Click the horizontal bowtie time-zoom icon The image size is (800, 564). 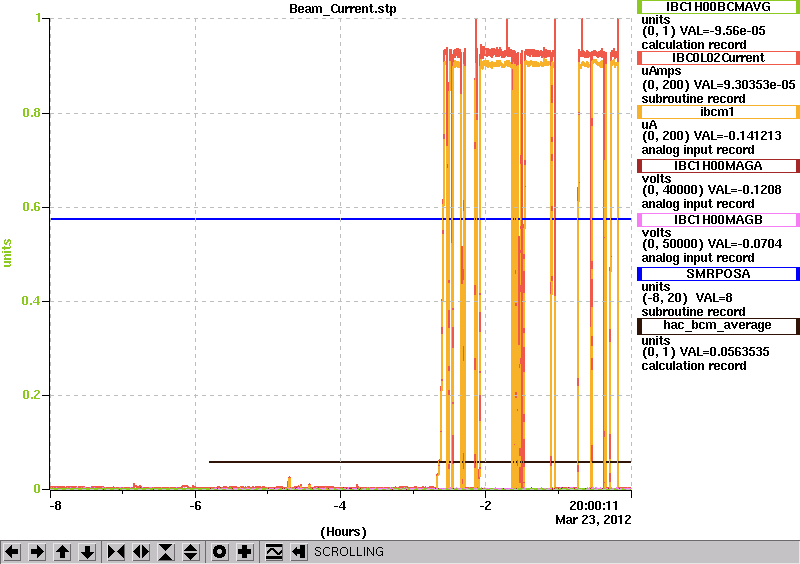click(116, 552)
